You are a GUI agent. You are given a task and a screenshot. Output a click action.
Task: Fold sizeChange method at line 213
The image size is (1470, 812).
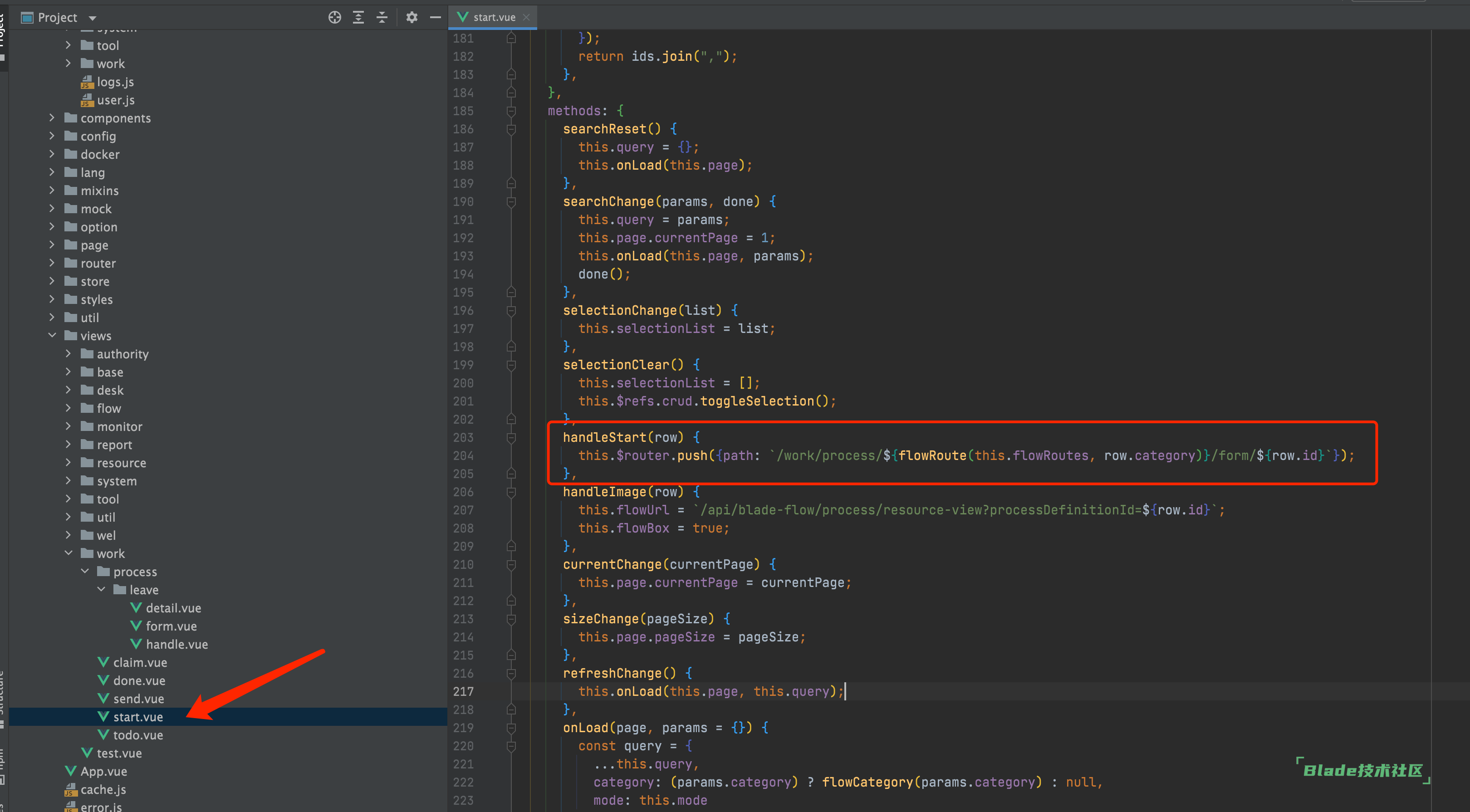tap(511, 619)
